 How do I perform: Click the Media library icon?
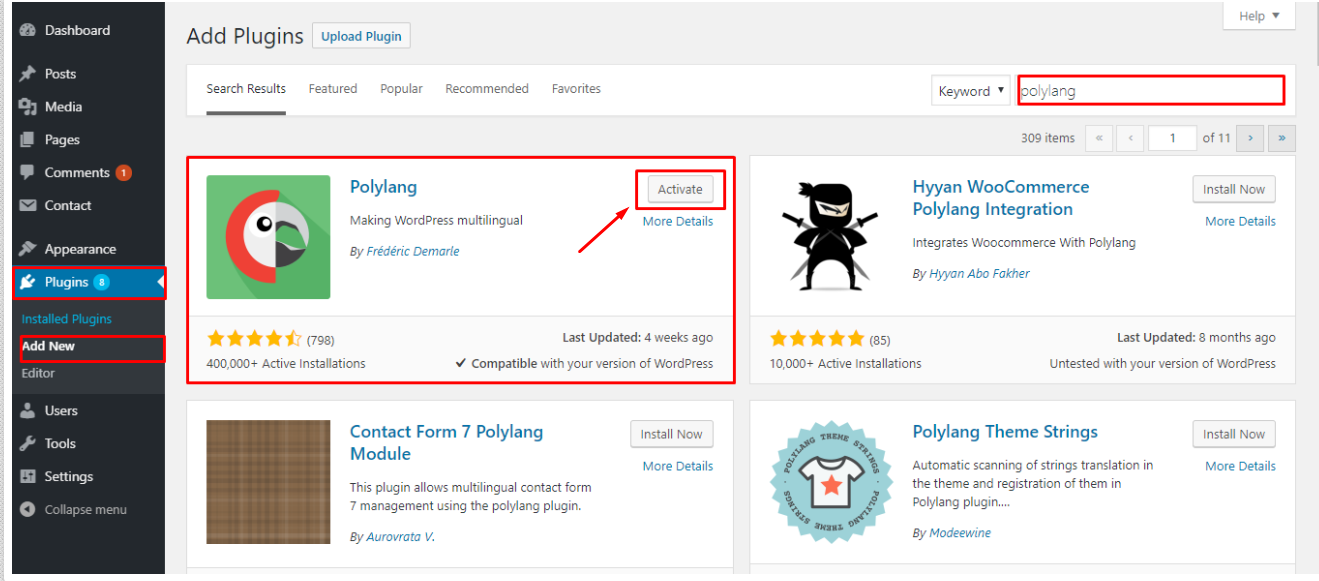[x=28, y=107]
